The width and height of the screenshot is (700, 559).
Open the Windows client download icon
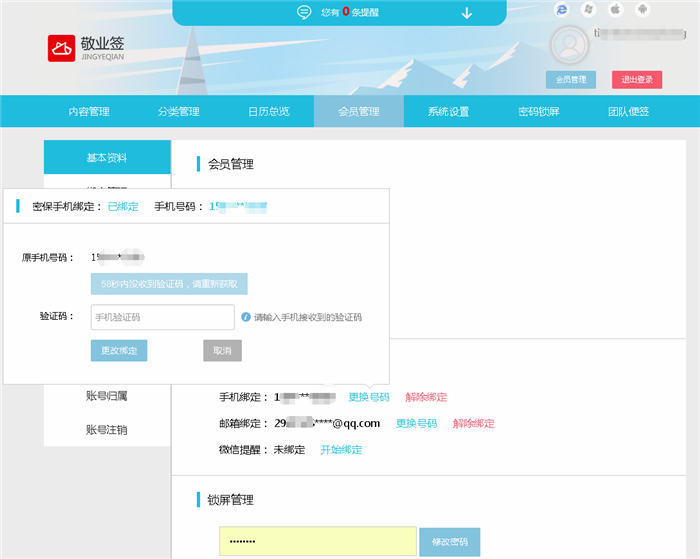pos(589,9)
